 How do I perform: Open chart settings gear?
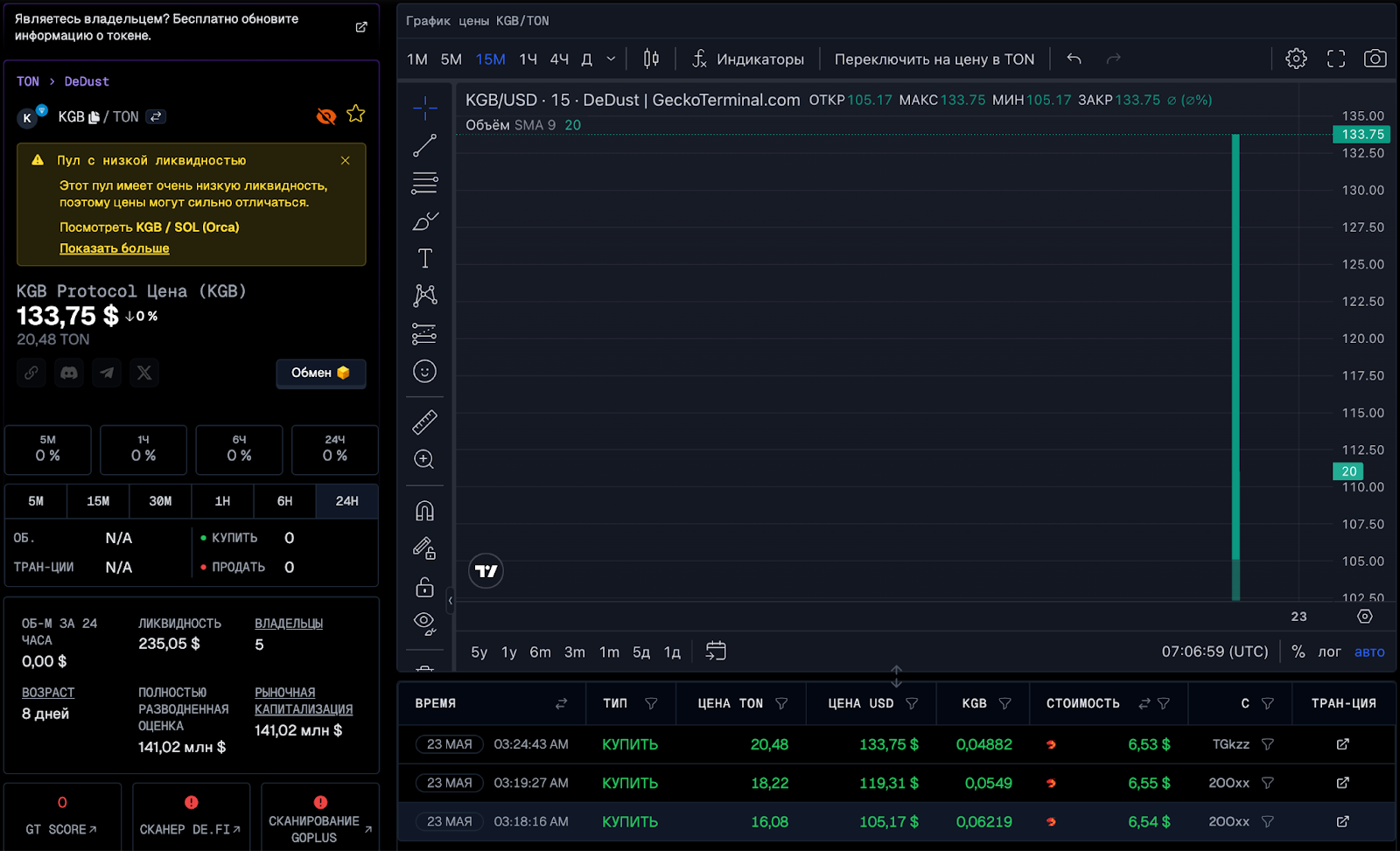point(1296,59)
